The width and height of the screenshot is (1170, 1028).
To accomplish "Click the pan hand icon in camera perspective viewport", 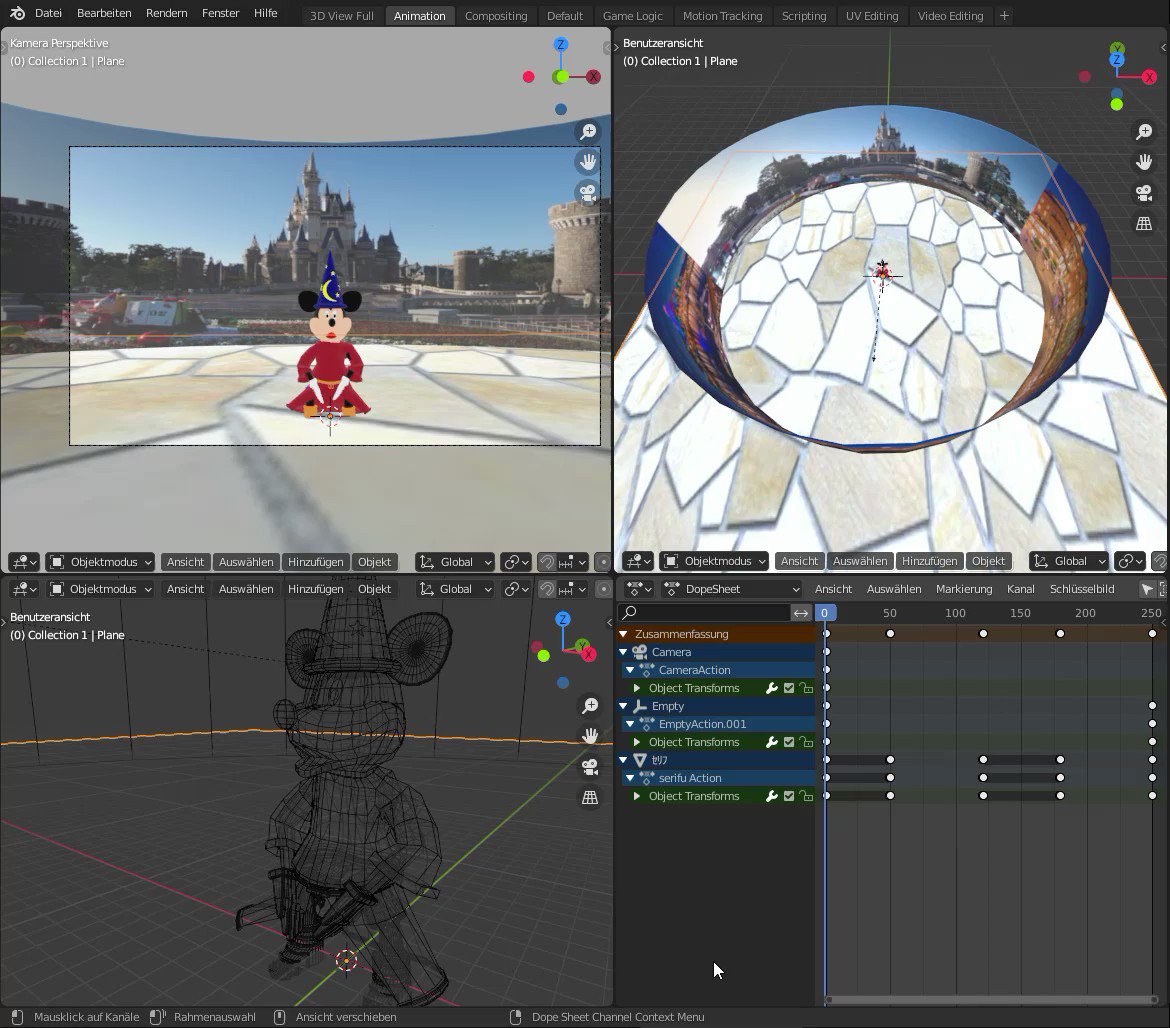I will [x=589, y=162].
